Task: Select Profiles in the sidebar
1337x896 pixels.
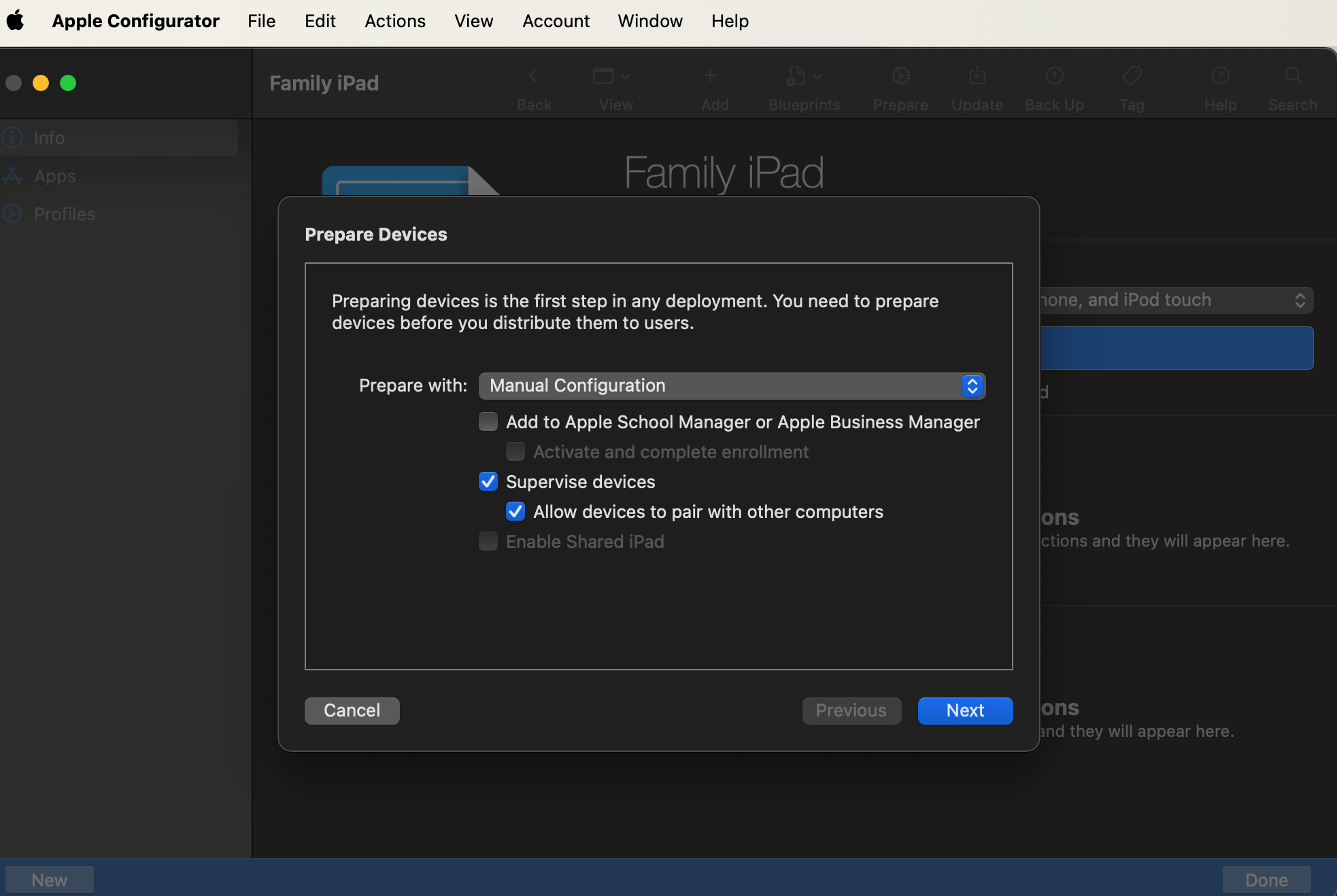Action: [x=64, y=214]
